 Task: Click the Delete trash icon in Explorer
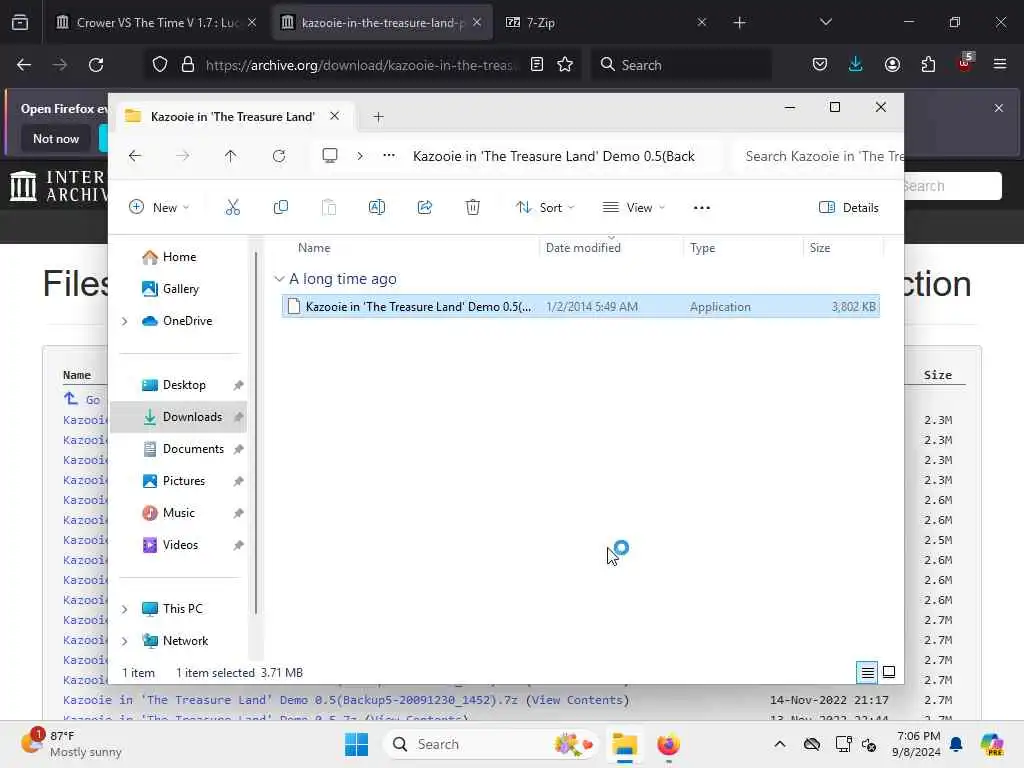coord(473,208)
